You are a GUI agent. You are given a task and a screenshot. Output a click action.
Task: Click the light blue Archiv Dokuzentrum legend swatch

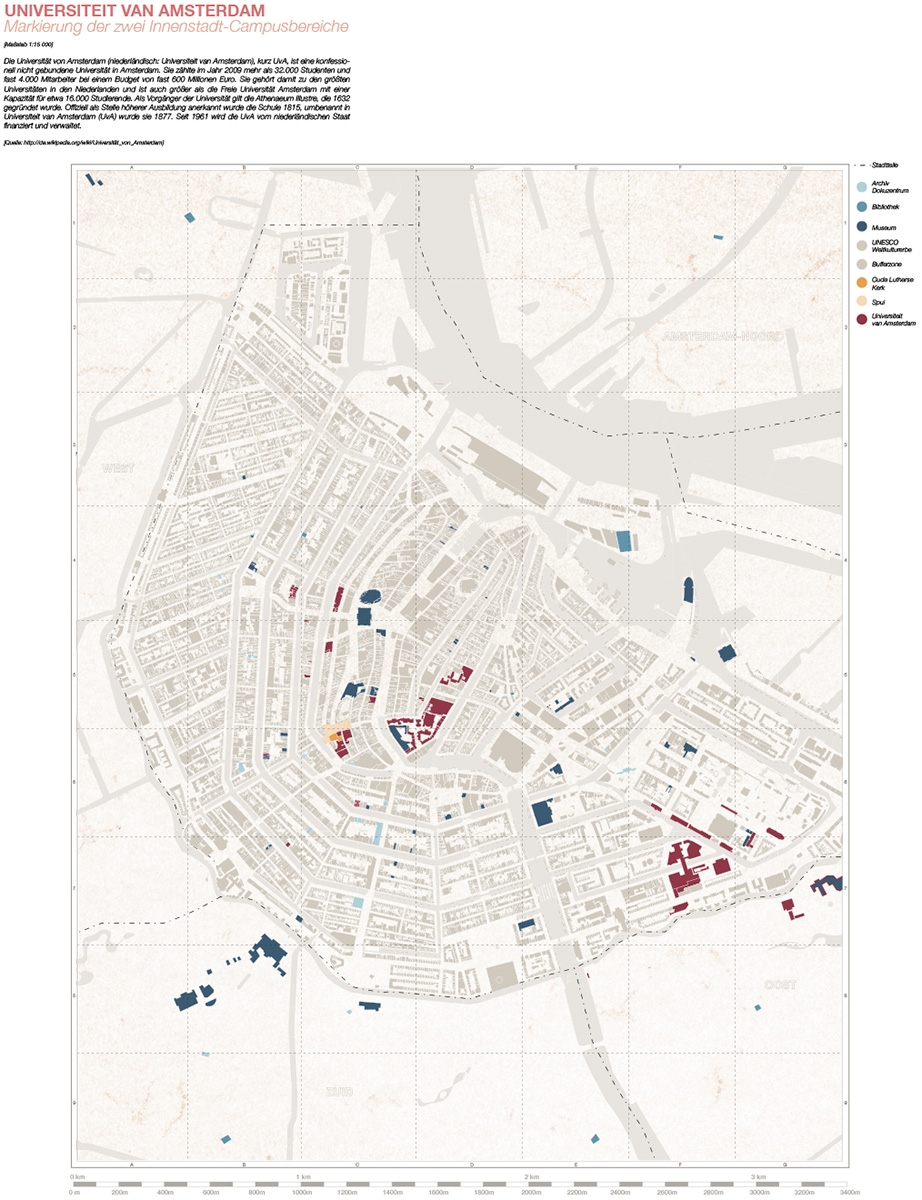861,186
